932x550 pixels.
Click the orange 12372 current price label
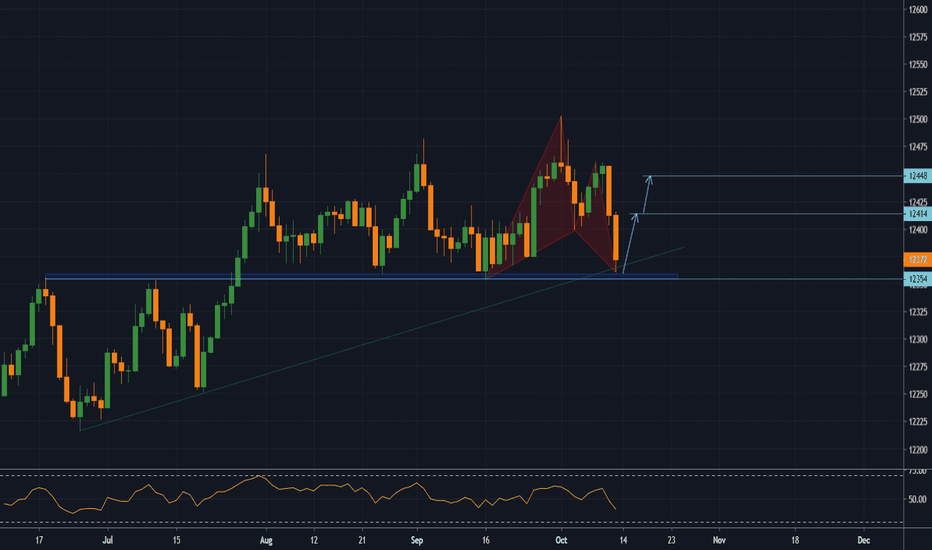[x=918, y=260]
